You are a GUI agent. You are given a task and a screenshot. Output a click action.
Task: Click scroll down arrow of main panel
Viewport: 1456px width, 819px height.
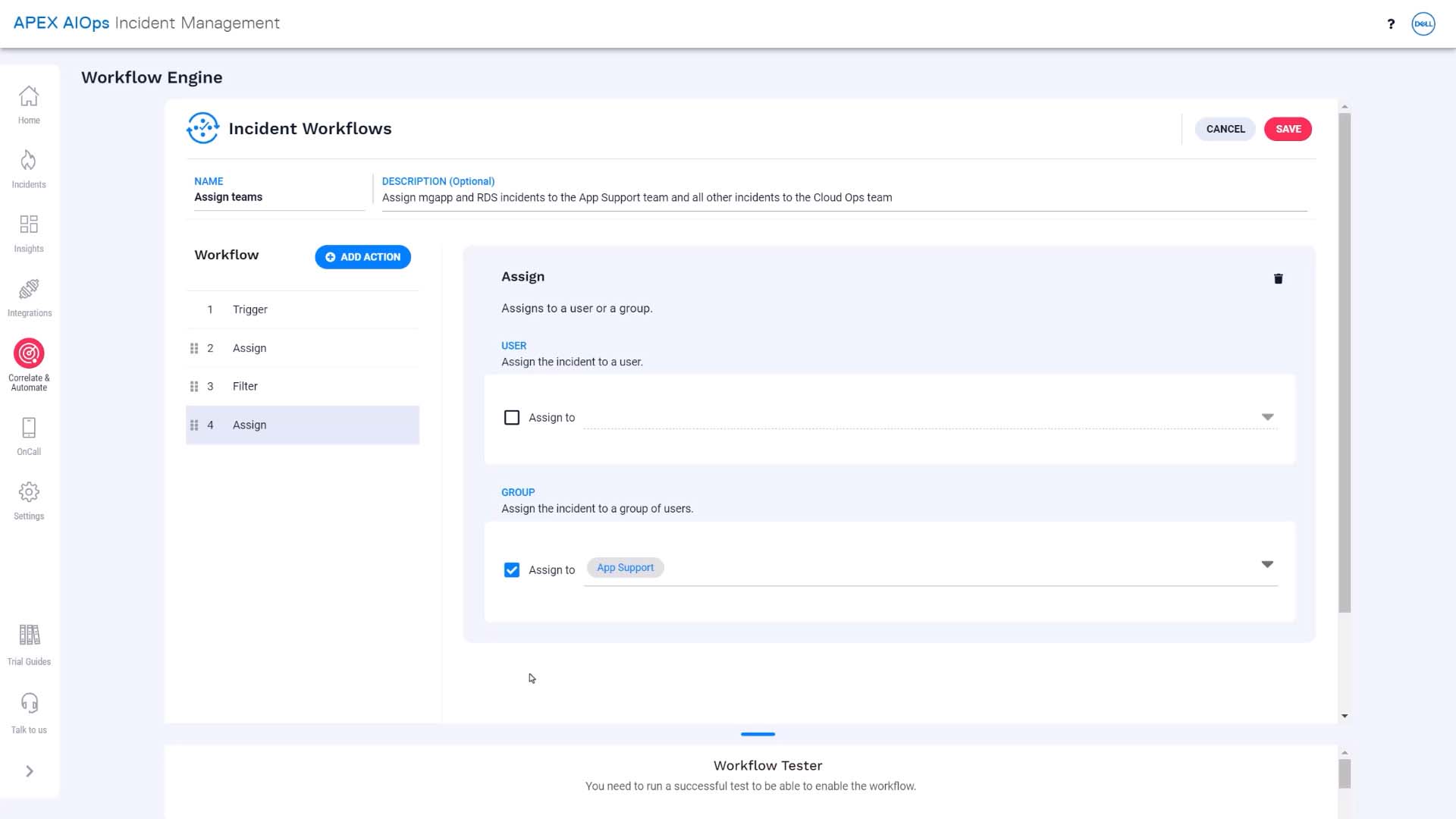(x=1345, y=716)
